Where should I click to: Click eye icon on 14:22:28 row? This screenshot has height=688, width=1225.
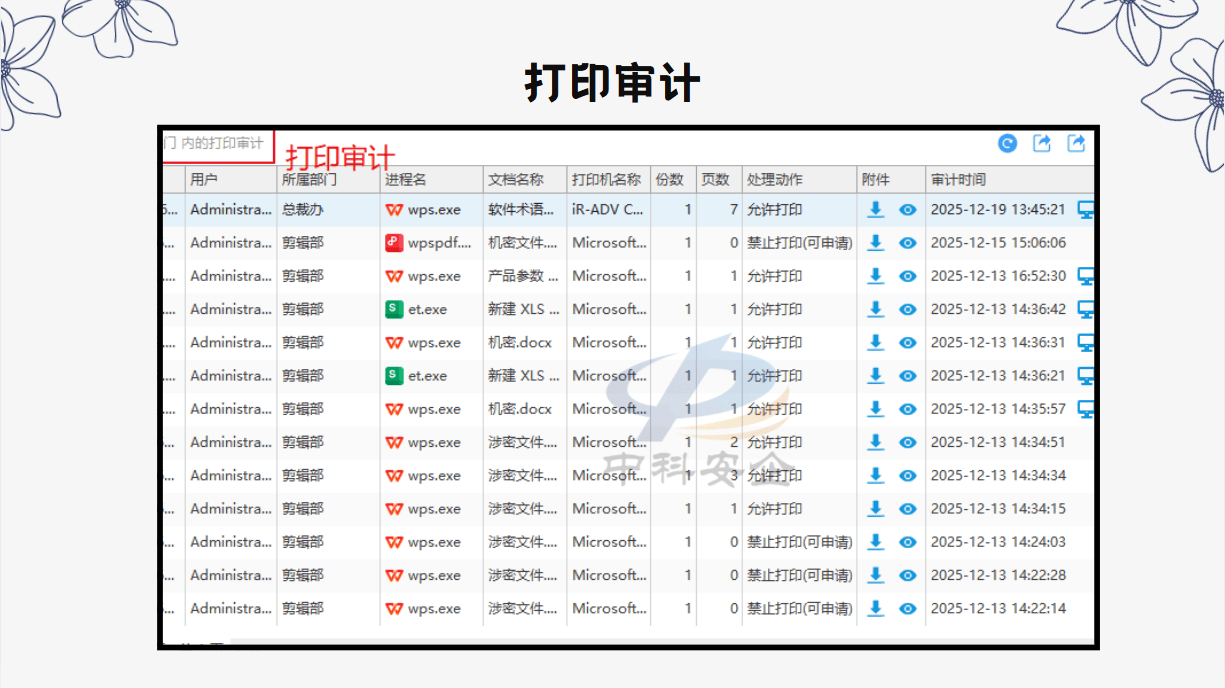coord(908,575)
